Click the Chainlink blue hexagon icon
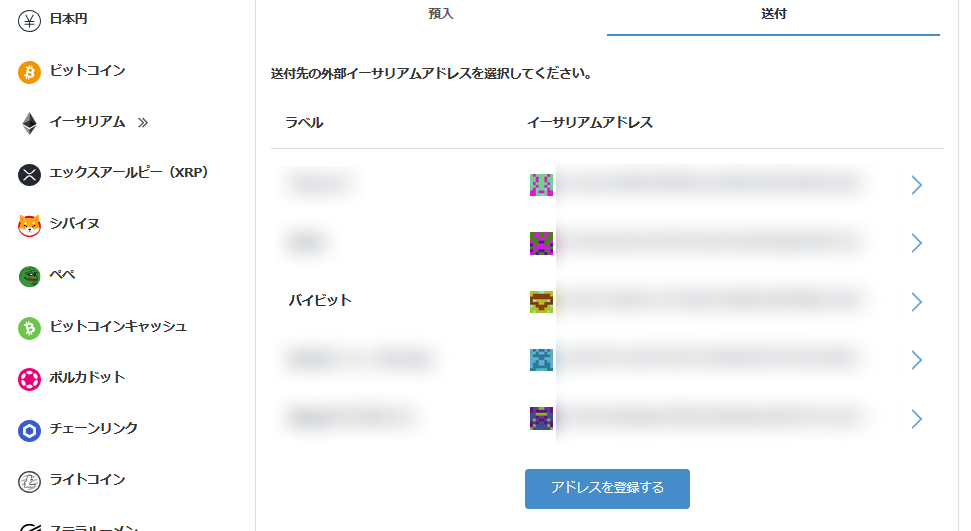The height and width of the screenshot is (531, 971). tap(29, 430)
